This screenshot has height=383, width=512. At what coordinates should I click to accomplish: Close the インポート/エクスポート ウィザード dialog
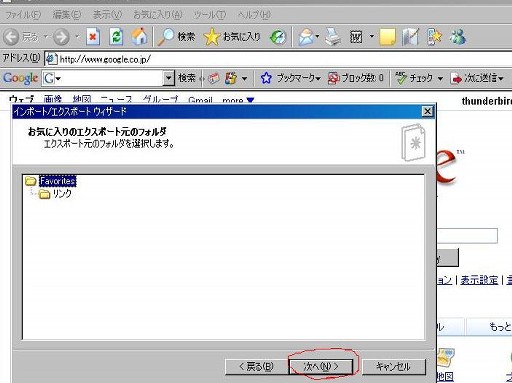[x=427, y=111]
